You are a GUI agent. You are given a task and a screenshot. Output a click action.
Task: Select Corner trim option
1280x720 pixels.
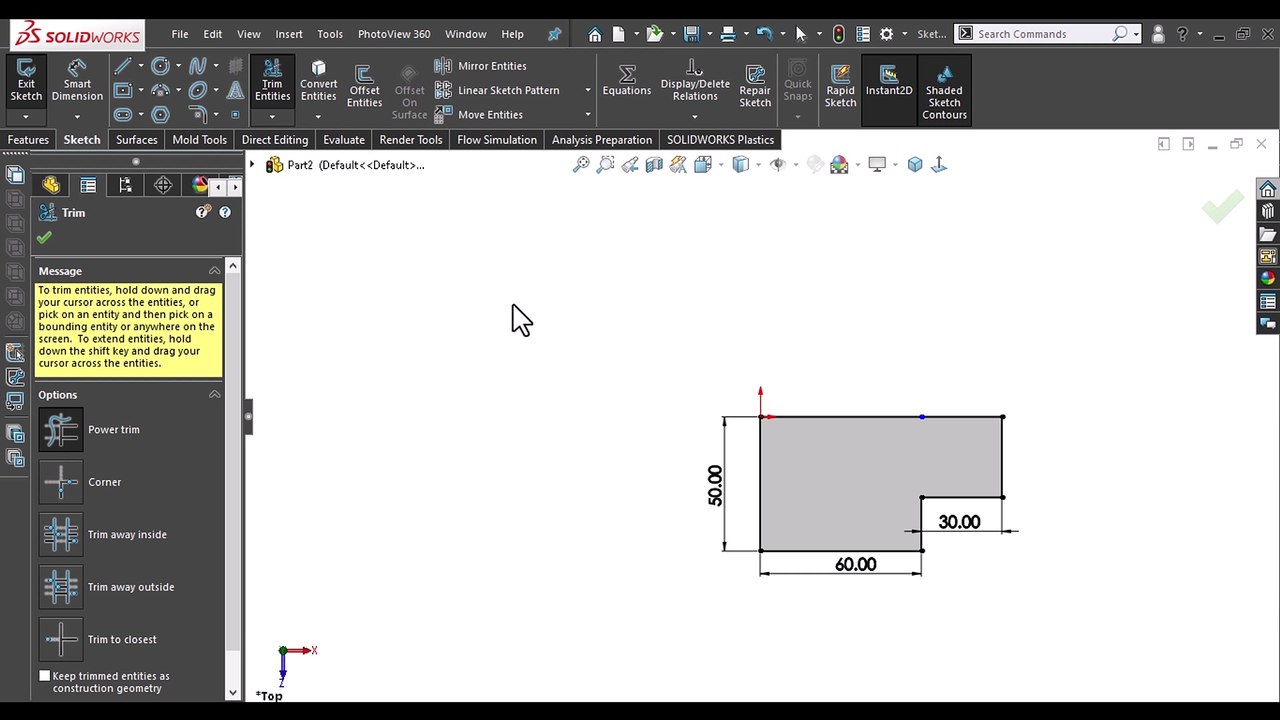point(61,482)
